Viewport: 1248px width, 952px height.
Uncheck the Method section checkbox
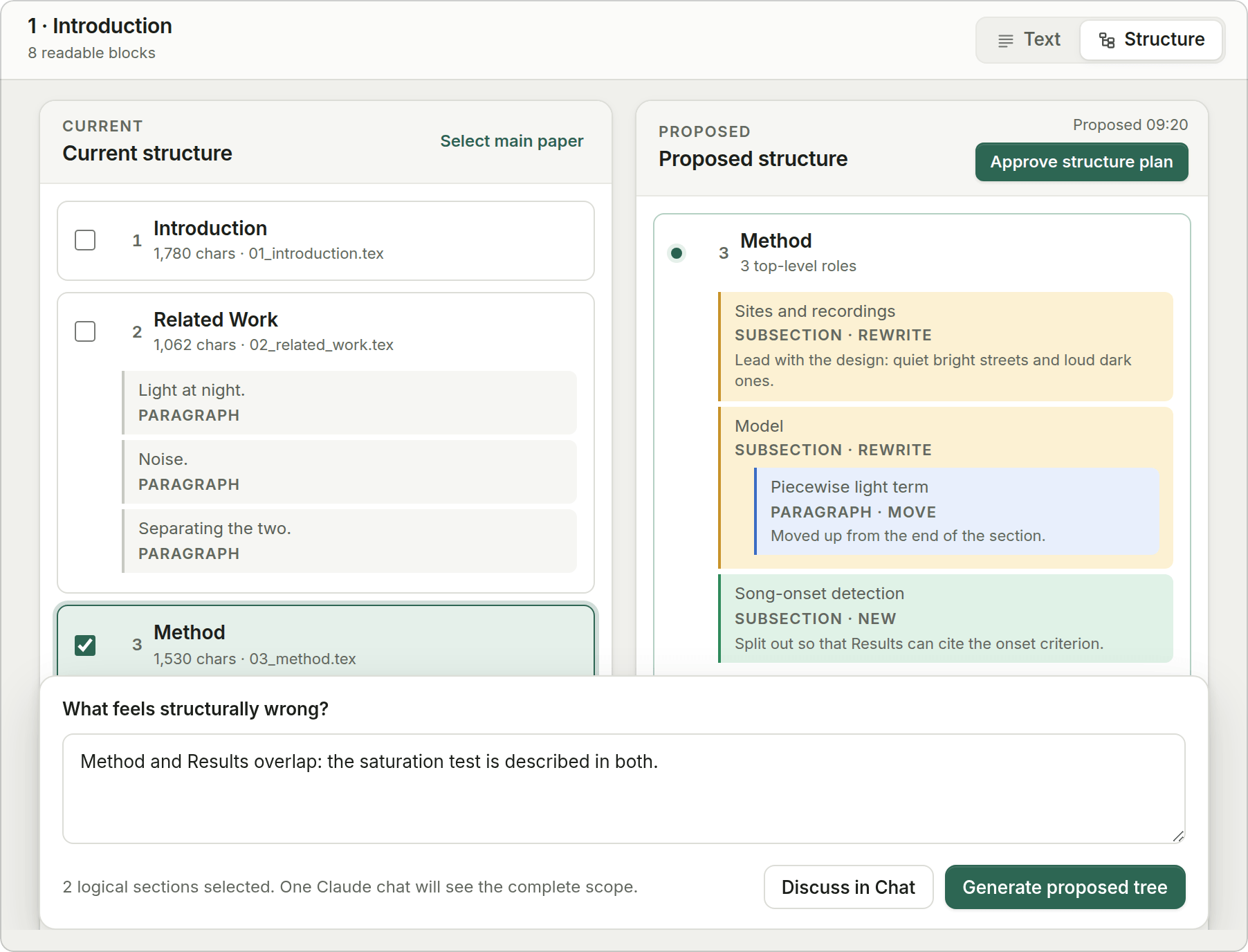(x=85, y=646)
